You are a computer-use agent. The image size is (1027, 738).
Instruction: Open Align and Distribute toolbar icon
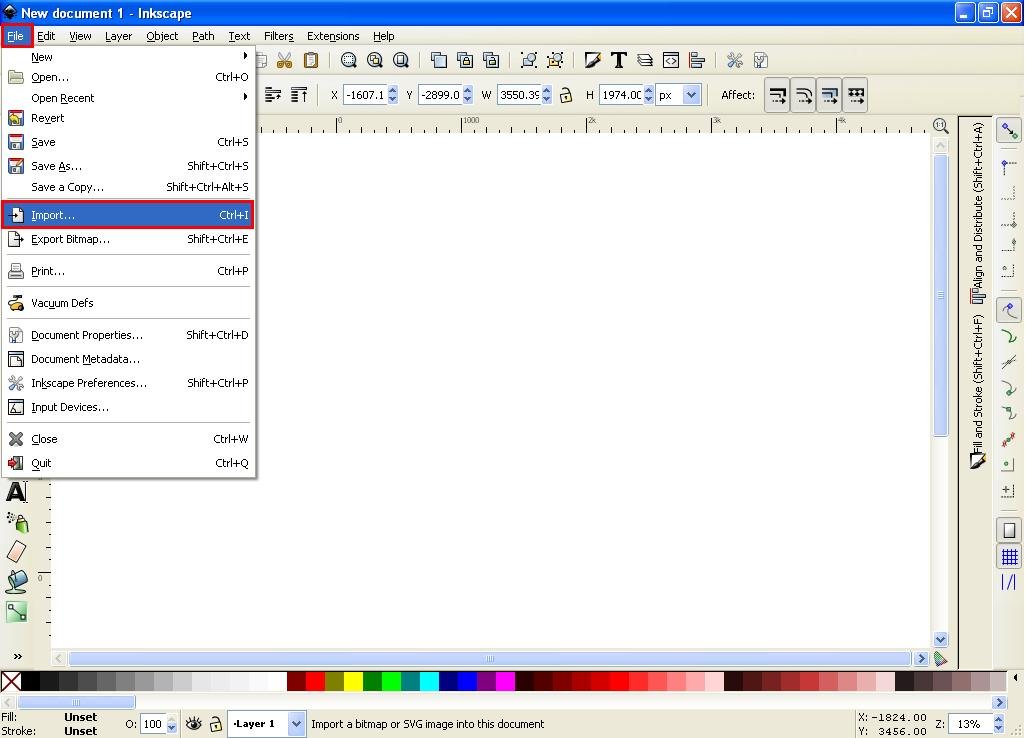tap(697, 61)
